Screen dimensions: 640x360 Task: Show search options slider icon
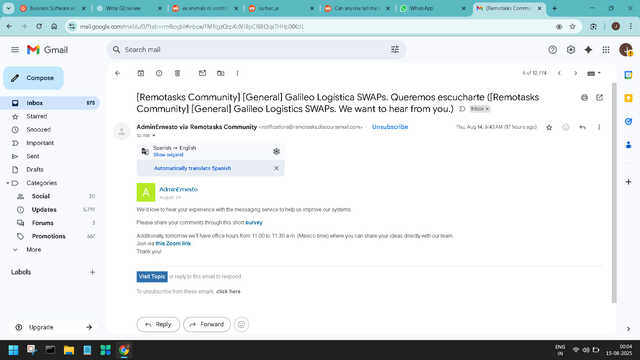(x=395, y=49)
